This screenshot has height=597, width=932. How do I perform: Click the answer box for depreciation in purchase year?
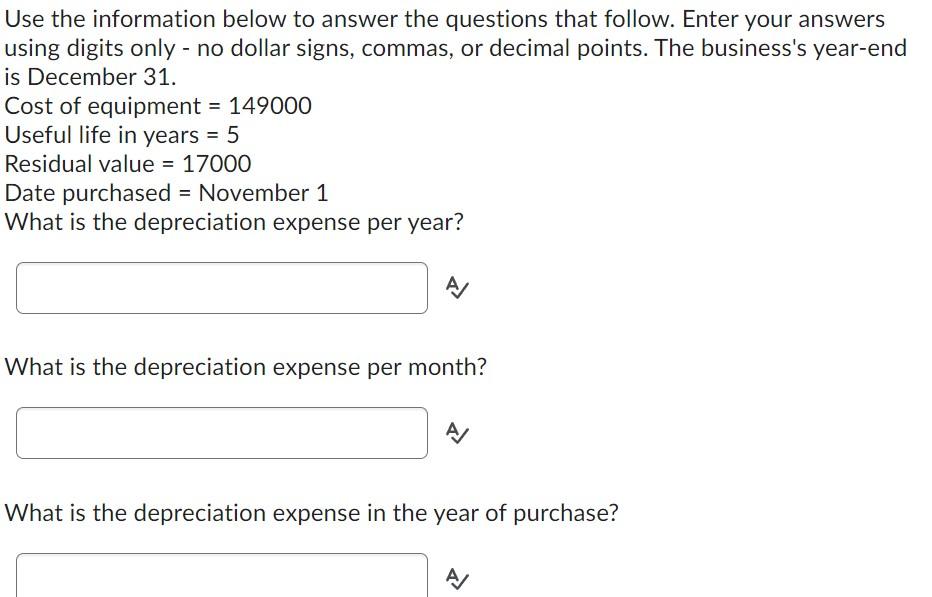pyautogui.click(x=221, y=575)
